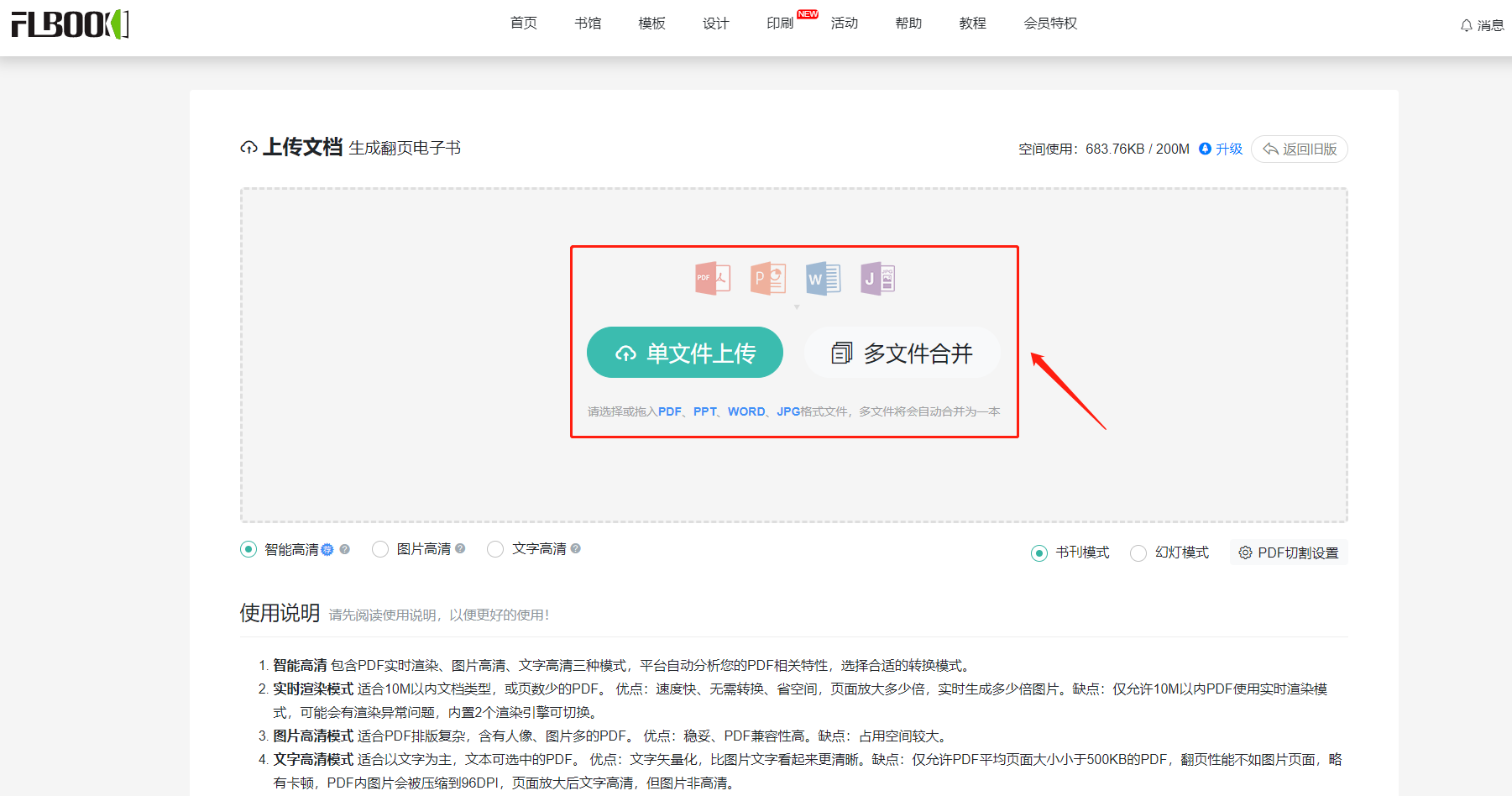Click the blue upgrade arrow icon
The height and width of the screenshot is (796, 1512).
(x=1205, y=149)
